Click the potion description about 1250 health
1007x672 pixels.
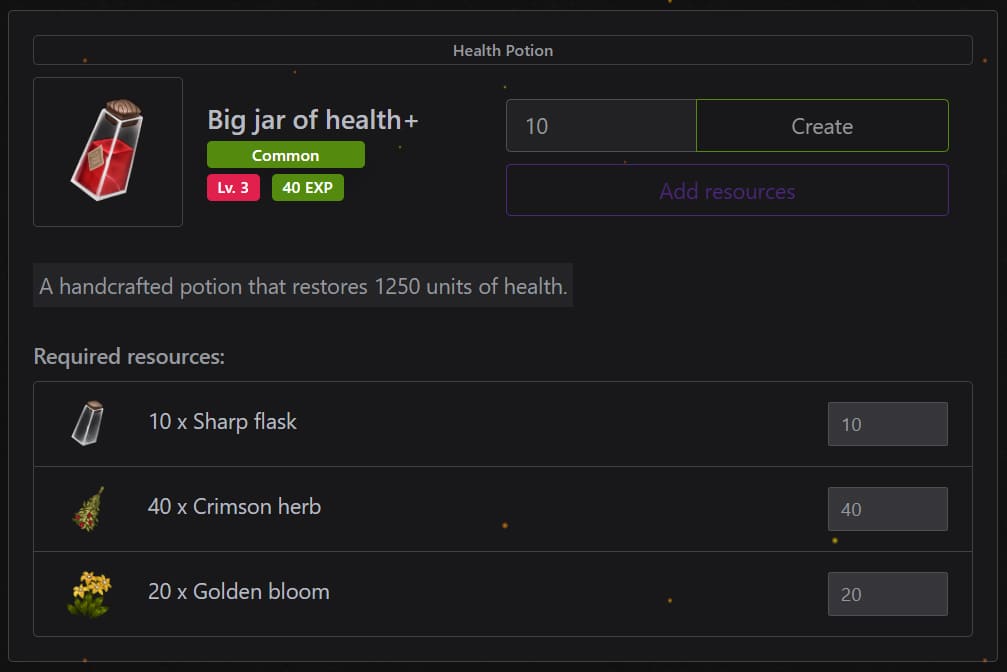[x=303, y=286]
